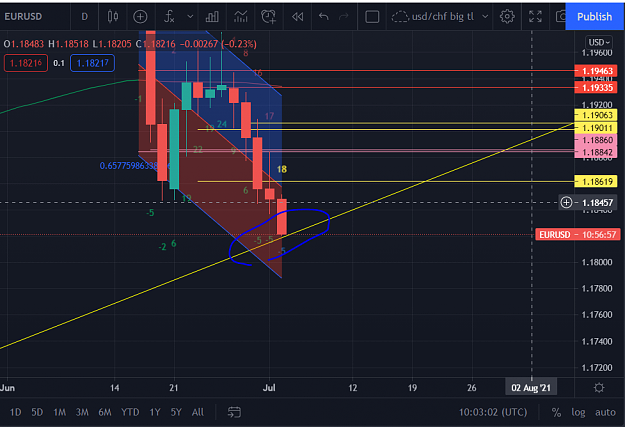Open the time axis settings gear

click(x=599, y=388)
